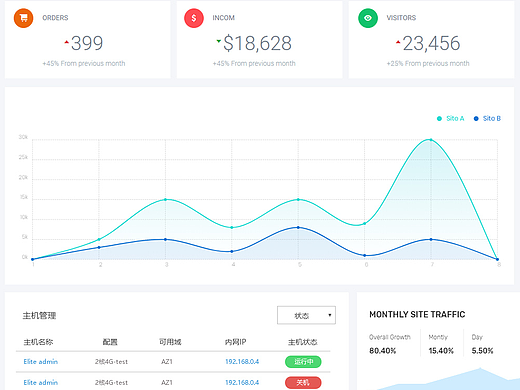Click the red up arrow beside 23,456

click(398, 42)
